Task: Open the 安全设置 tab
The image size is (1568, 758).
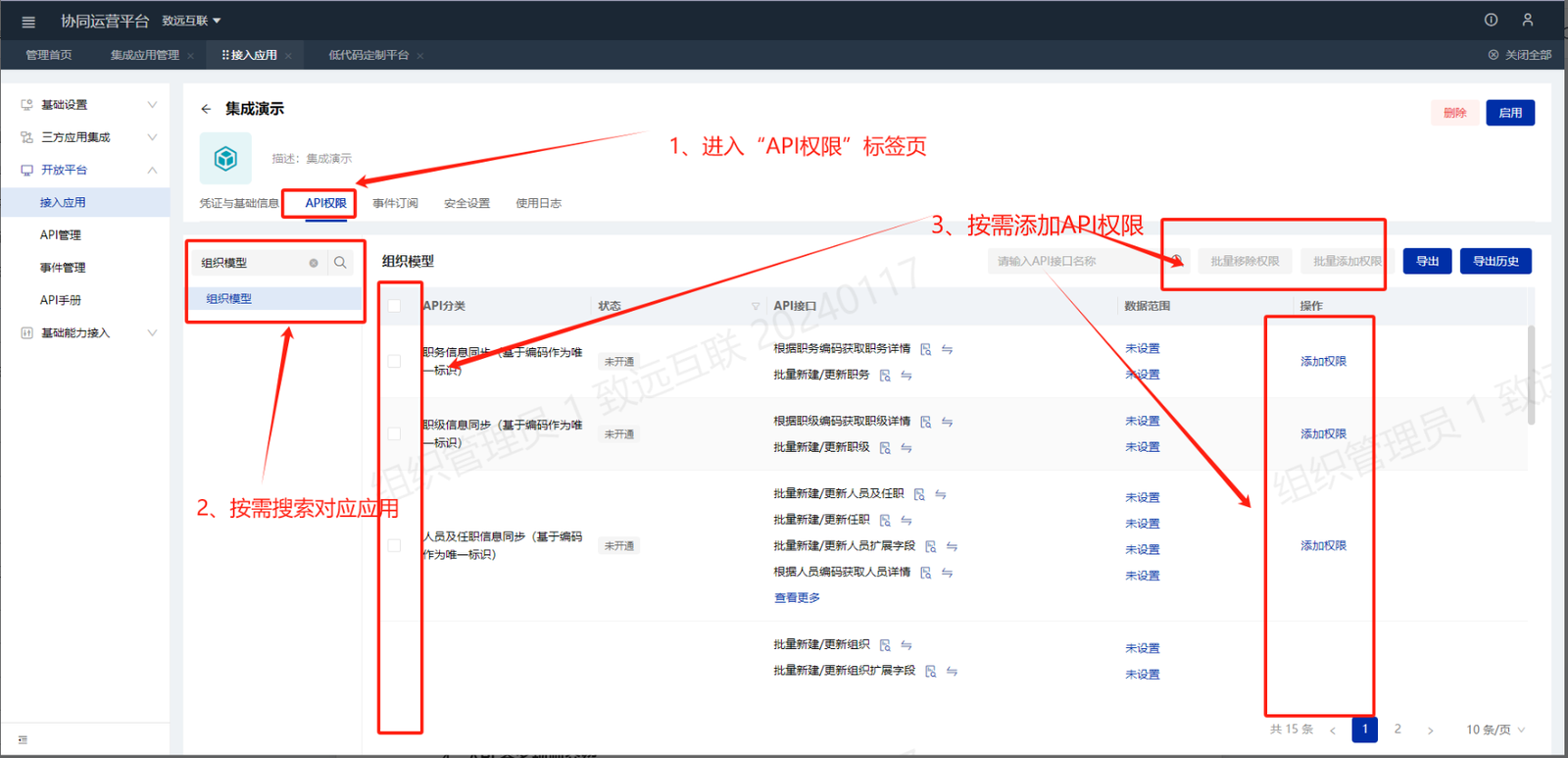Action: click(x=466, y=203)
